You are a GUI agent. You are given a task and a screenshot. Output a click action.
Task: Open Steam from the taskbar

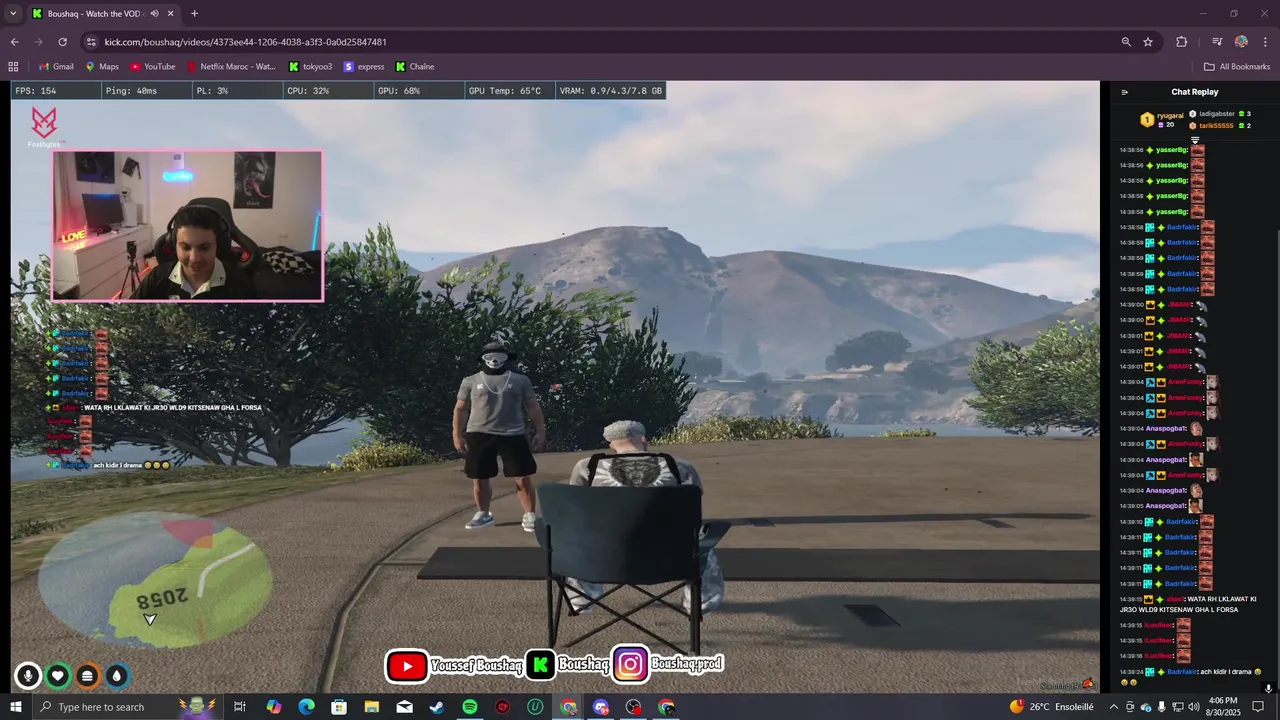[x=437, y=707]
